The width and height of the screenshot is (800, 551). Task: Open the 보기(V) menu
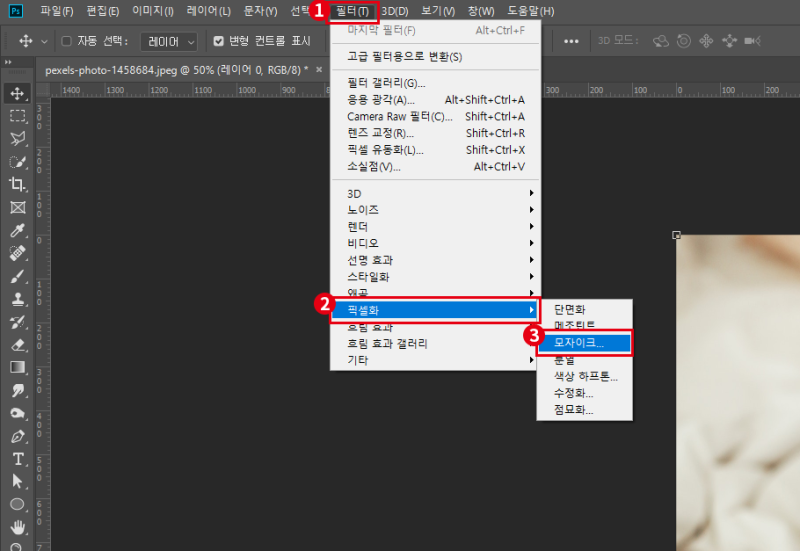(438, 11)
